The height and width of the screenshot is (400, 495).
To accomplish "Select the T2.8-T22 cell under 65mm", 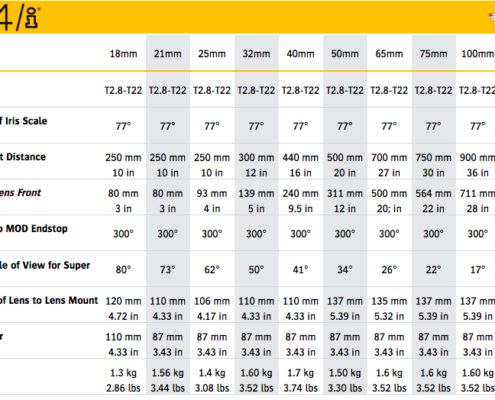I will click(x=389, y=91).
